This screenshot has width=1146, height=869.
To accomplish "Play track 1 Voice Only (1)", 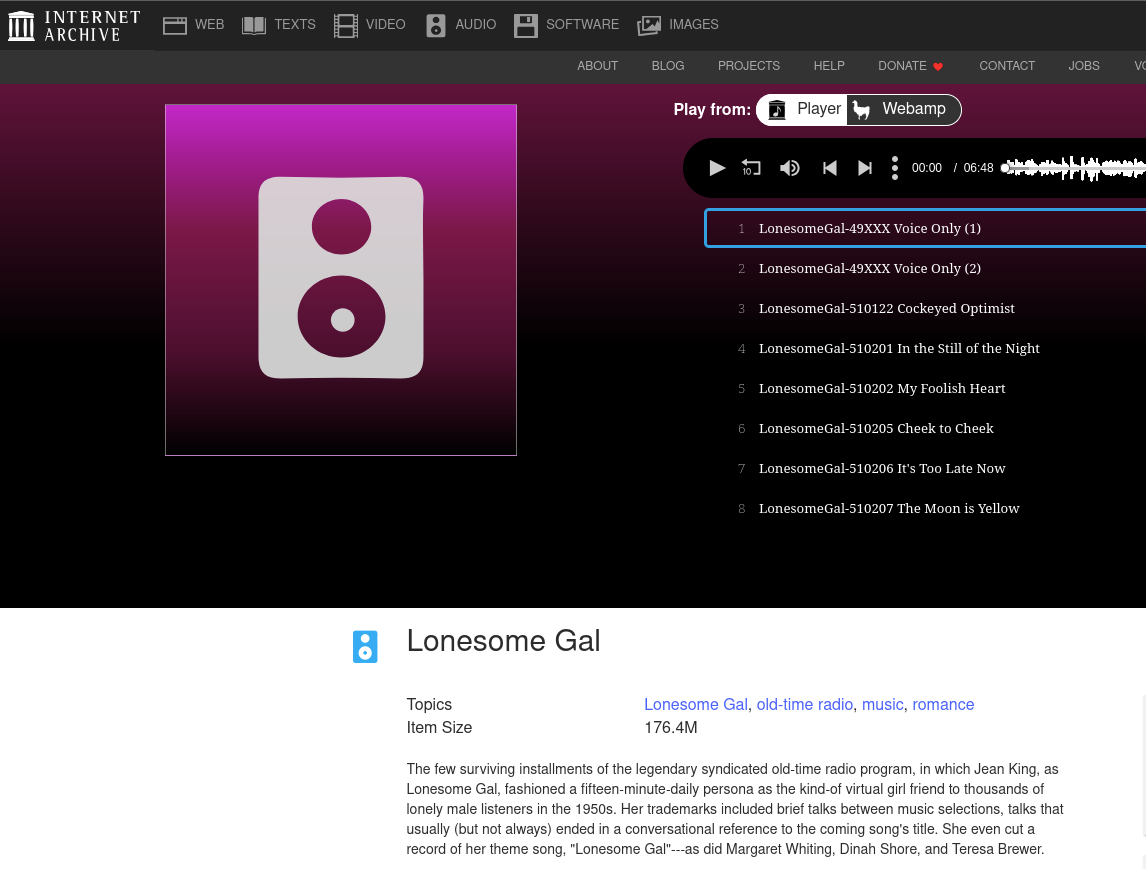I will tap(925, 228).
